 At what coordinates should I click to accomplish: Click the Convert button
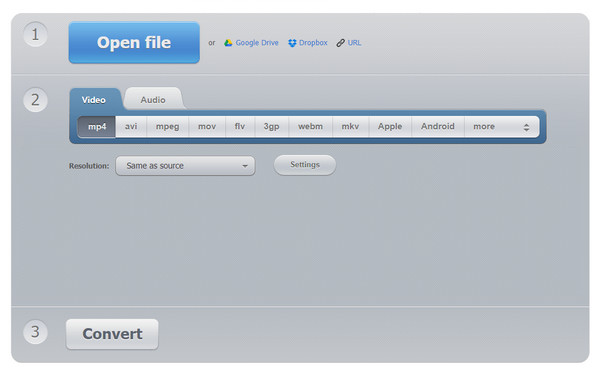click(112, 334)
